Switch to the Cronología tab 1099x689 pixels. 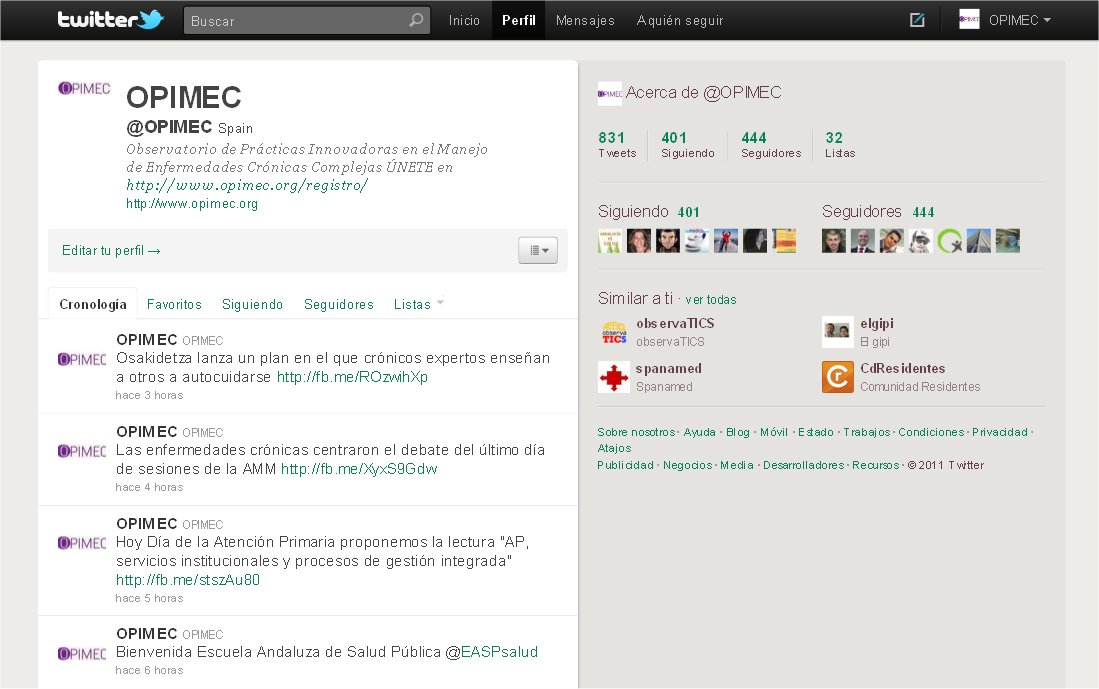pos(93,304)
